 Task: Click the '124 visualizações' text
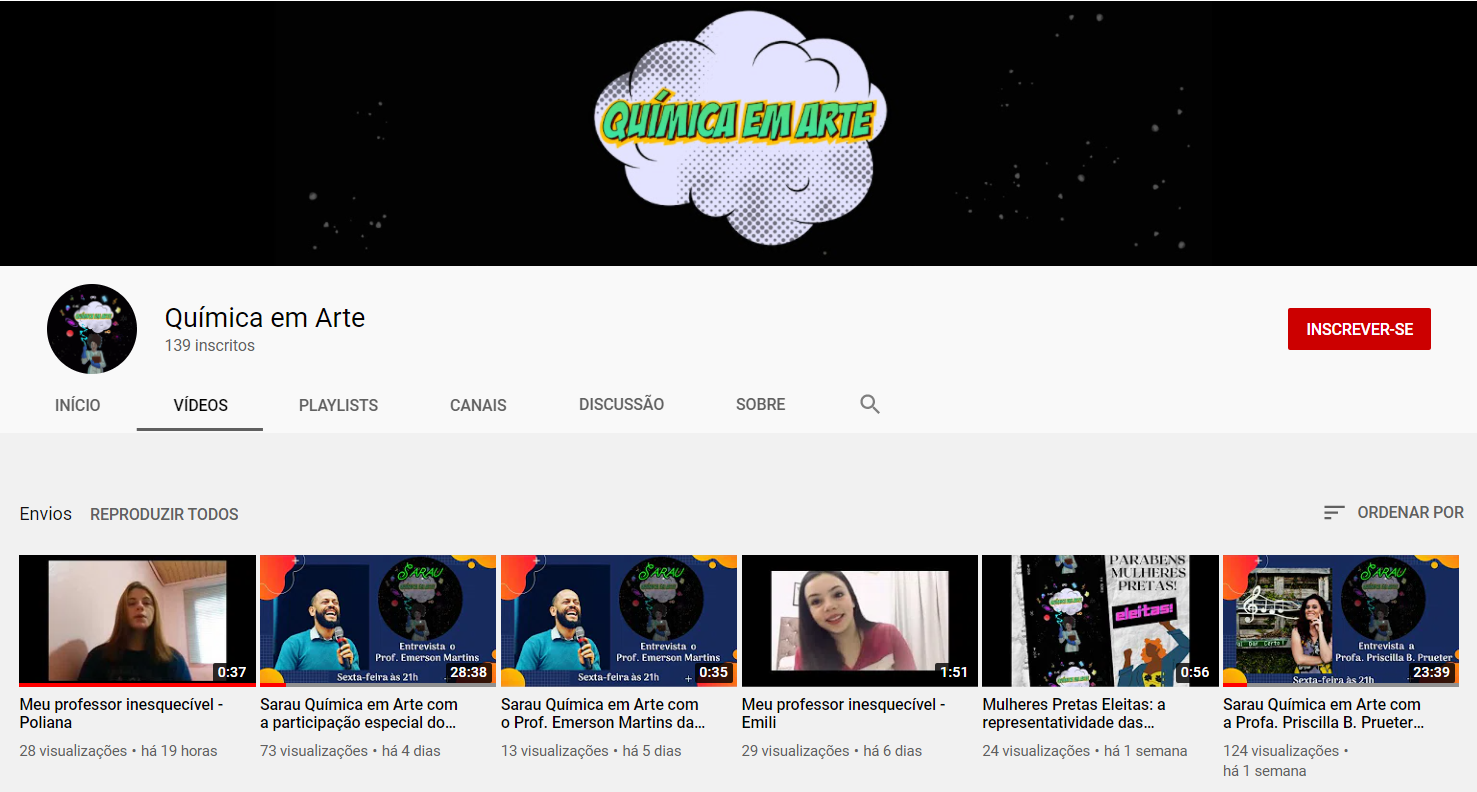point(1281,751)
